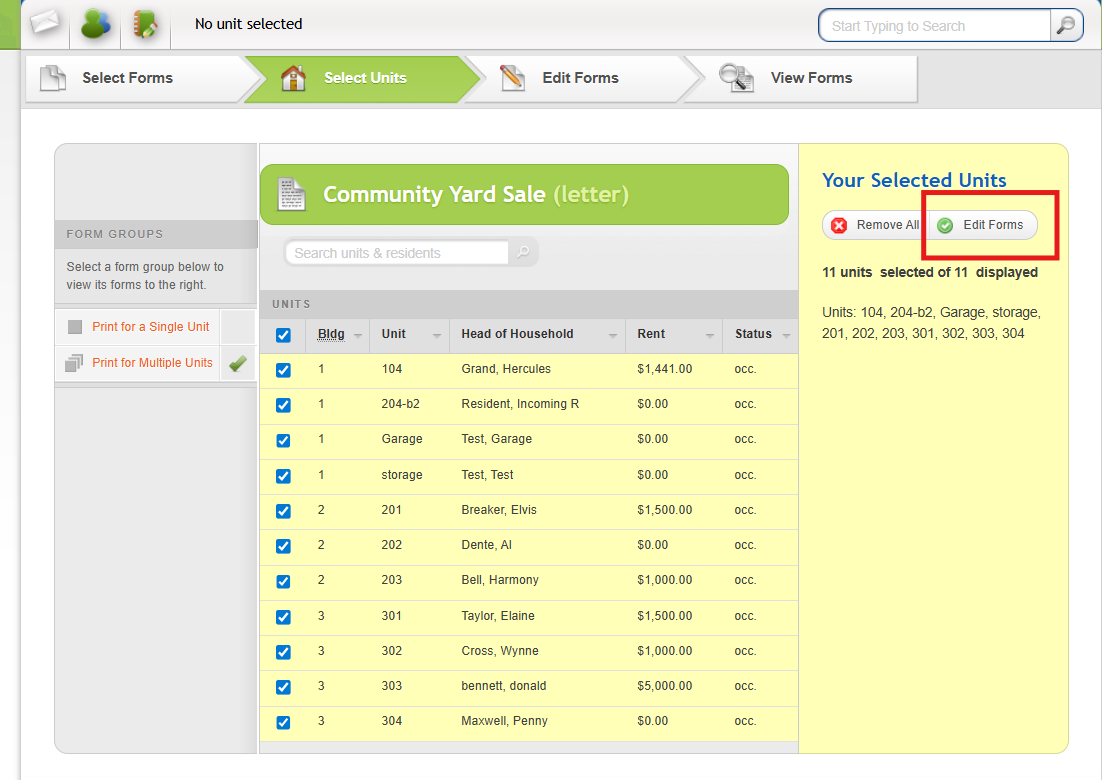Click the Community Yard Sale letter banner
The width and height of the screenshot is (1102, 780).
pos(524,195)
